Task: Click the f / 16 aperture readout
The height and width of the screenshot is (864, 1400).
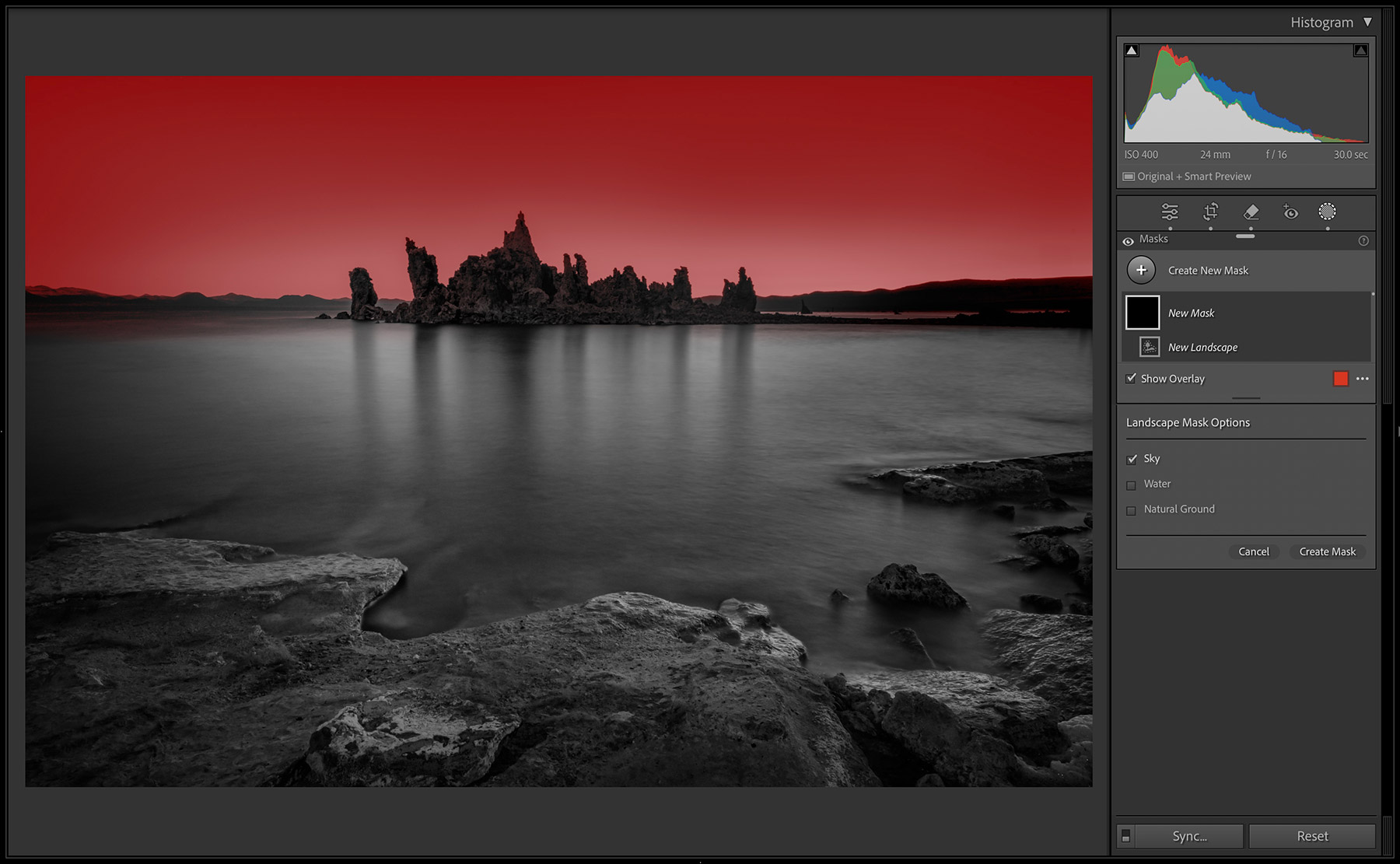Action: click(x=1276, y=155)
